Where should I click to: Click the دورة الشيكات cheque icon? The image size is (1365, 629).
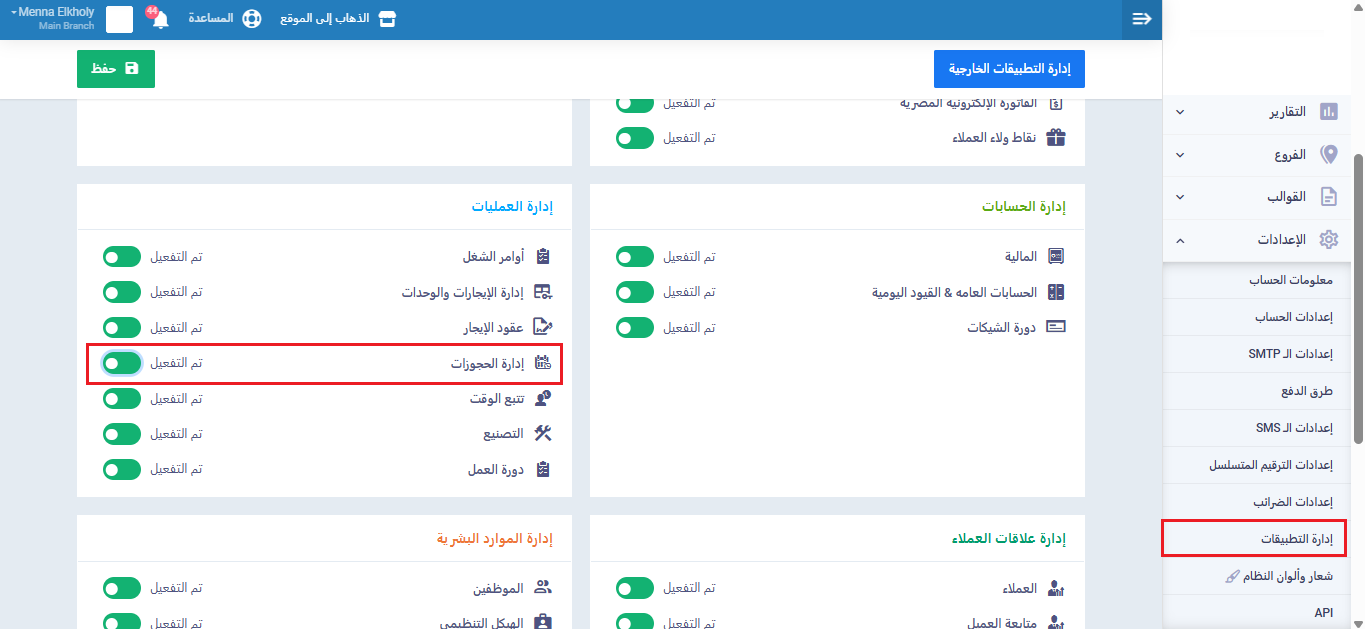[x=1055, y=327]
